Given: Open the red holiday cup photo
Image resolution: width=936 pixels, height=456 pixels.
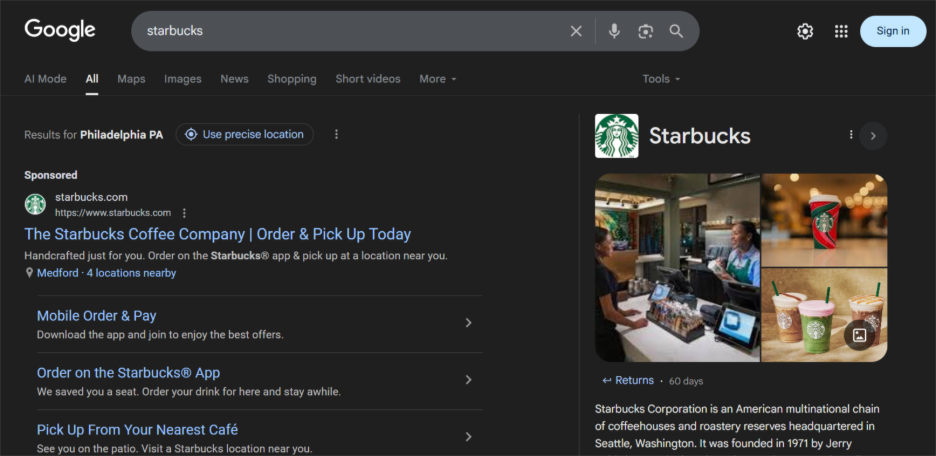Looking at the screenshot, I should tap(824, 220).
